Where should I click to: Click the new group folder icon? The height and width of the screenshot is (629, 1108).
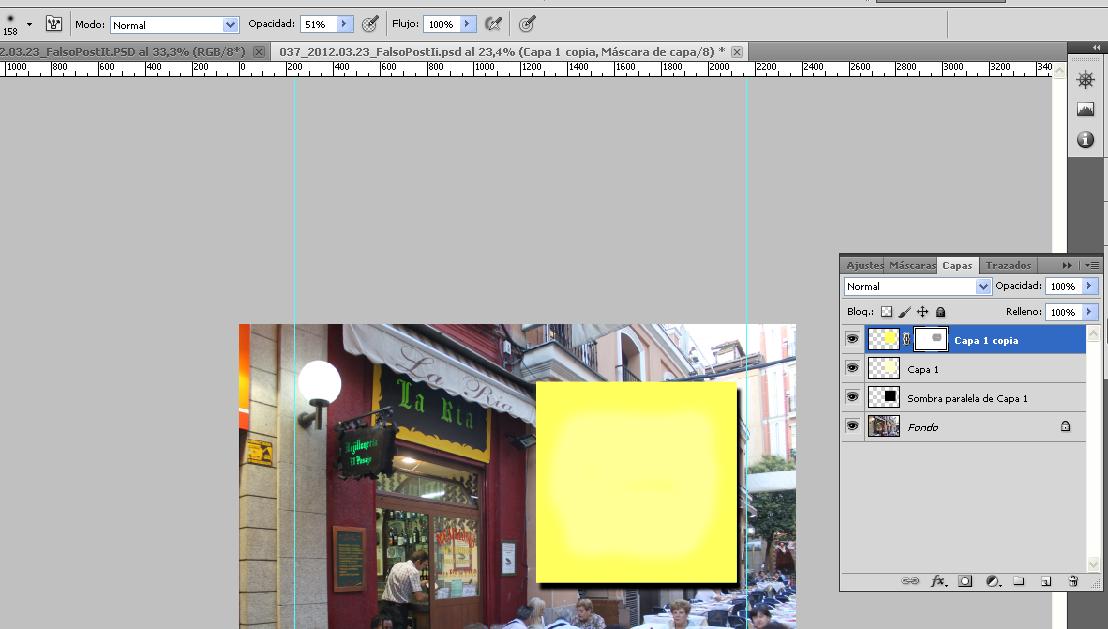(1019, 581)
